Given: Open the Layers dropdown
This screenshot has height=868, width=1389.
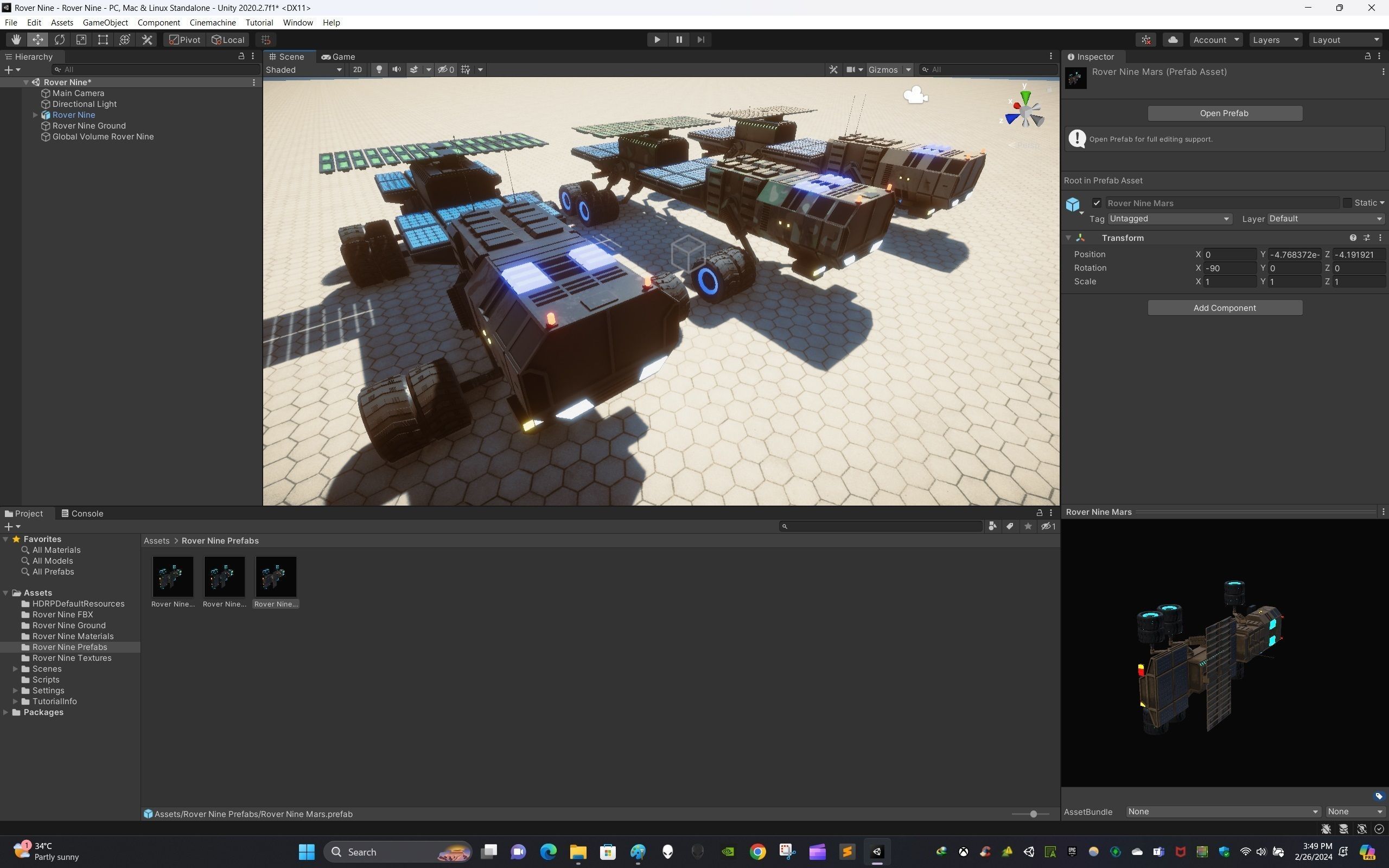Looking at the screenshot, I should (x=1276, y=40).
